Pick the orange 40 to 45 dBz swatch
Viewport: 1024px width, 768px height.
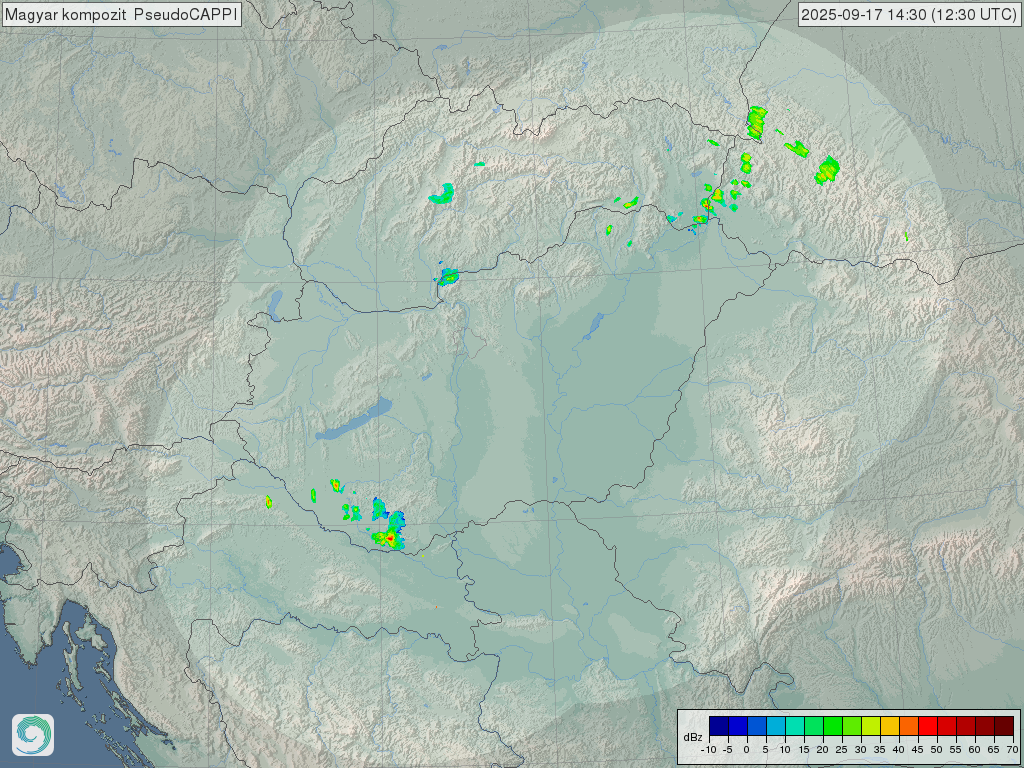tap(909, 726)
